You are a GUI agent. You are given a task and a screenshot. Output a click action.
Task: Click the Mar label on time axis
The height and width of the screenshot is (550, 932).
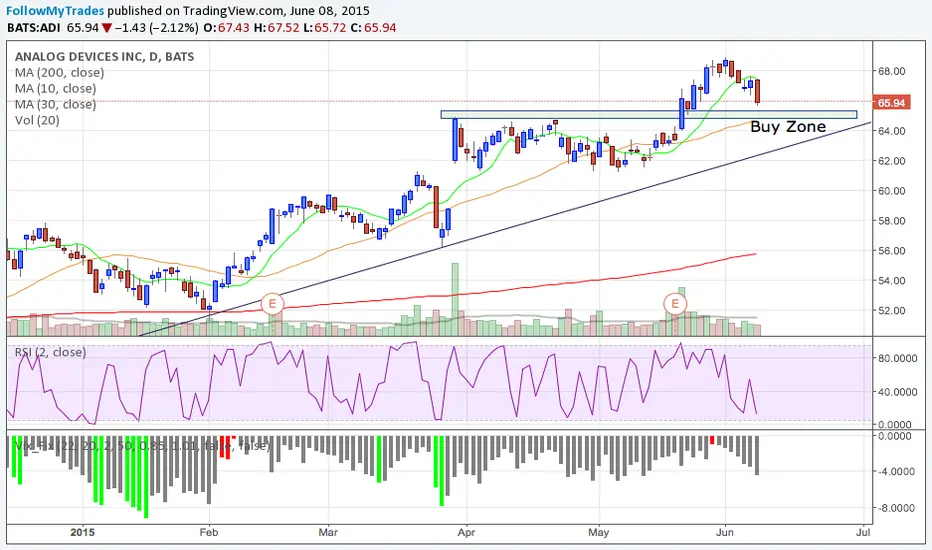coord(328,532)
